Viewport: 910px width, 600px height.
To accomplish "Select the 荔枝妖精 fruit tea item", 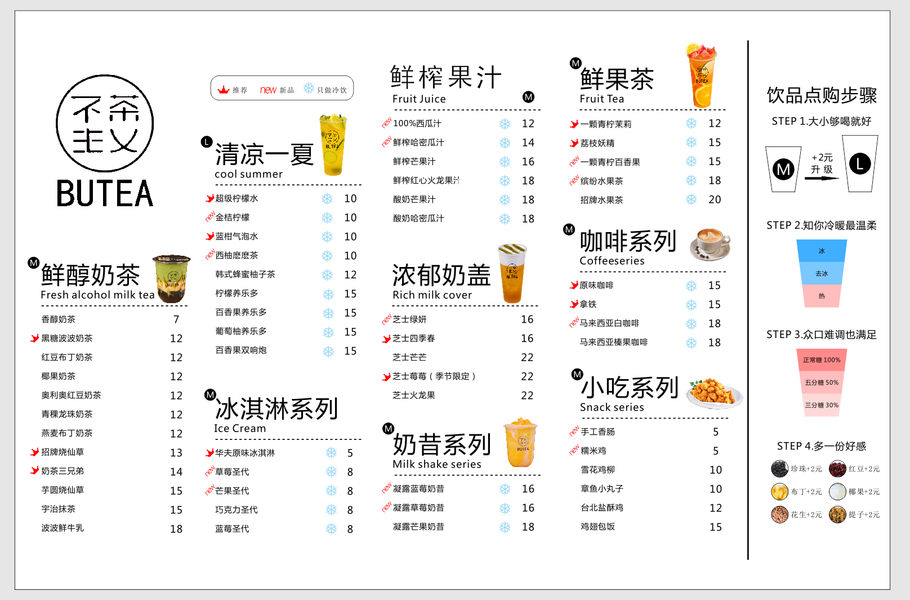I will pyautogui.click(x=597, y=143).
